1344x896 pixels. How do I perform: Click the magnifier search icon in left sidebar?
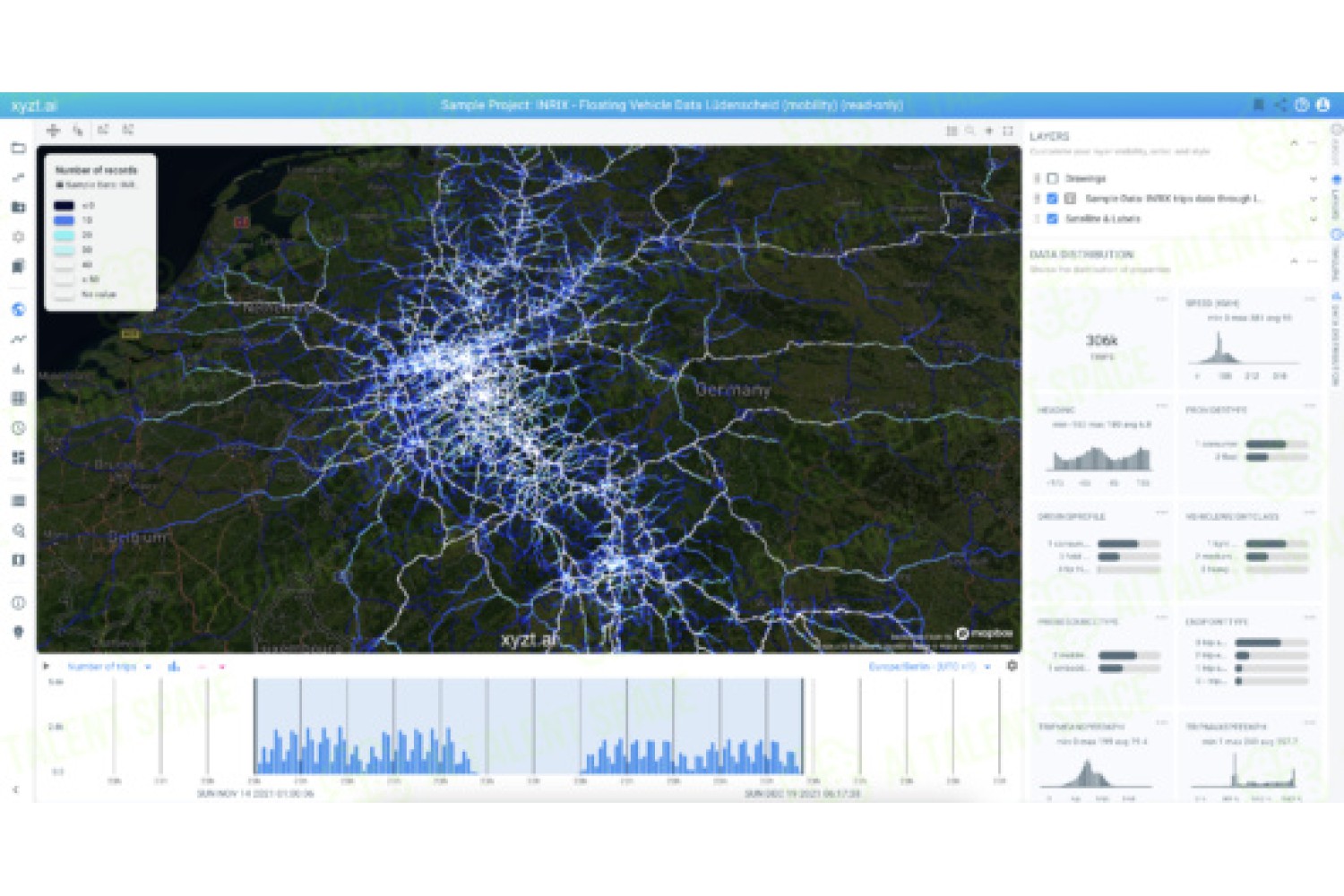[18, 530]
